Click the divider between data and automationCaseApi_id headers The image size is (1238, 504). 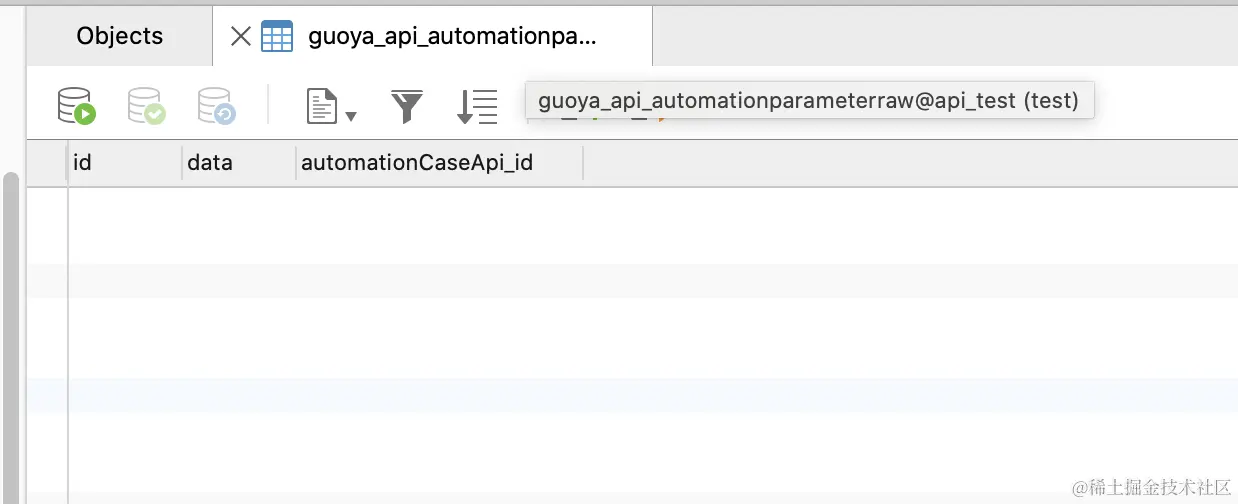coord(296,162)
